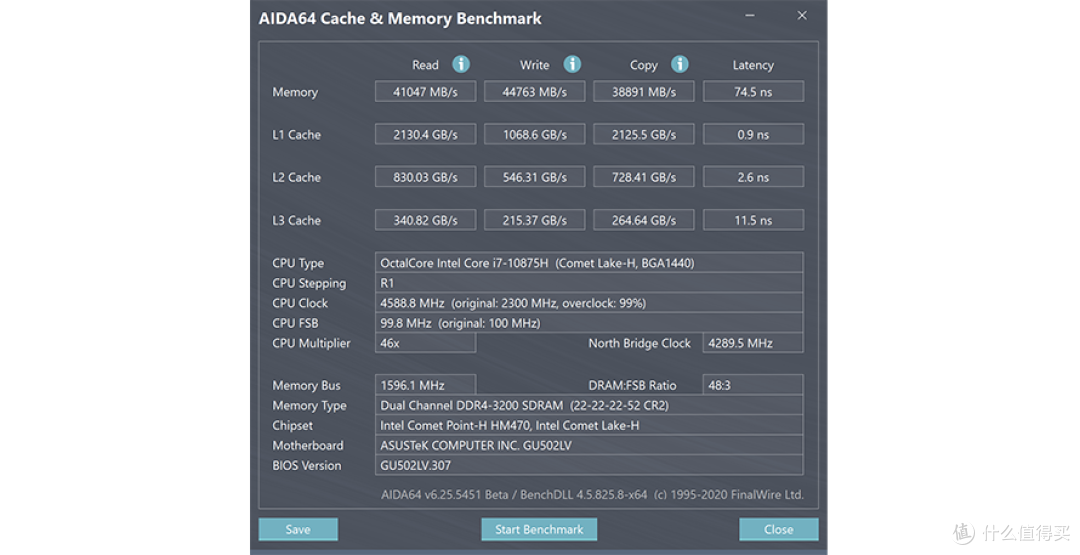Screen dimensions: 1080x555
Task: Minimize the AIDA64 benchmark window
Action: 750,17
